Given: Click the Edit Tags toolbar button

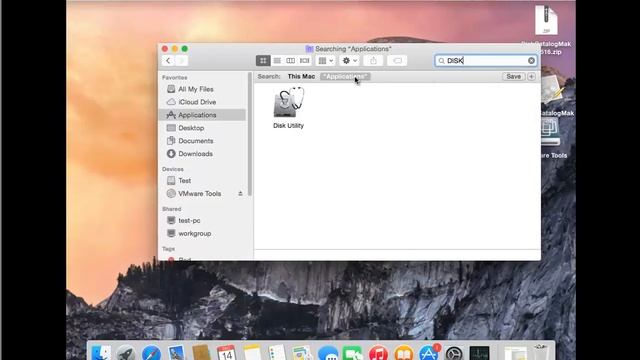Looking at the screenshot, I should pyautogui.click(x=397, y=61).
